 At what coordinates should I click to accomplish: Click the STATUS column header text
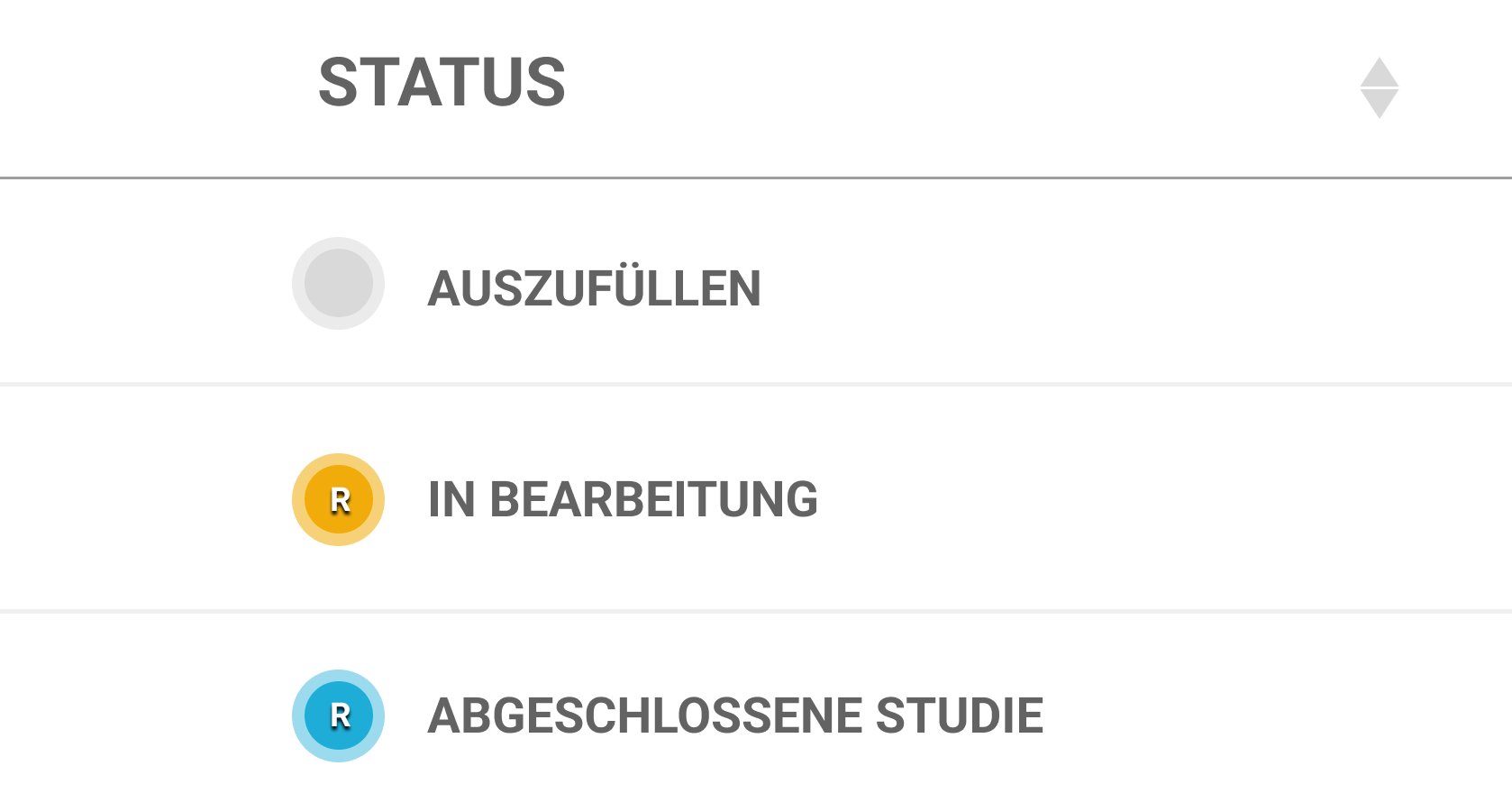pos(442,83)
